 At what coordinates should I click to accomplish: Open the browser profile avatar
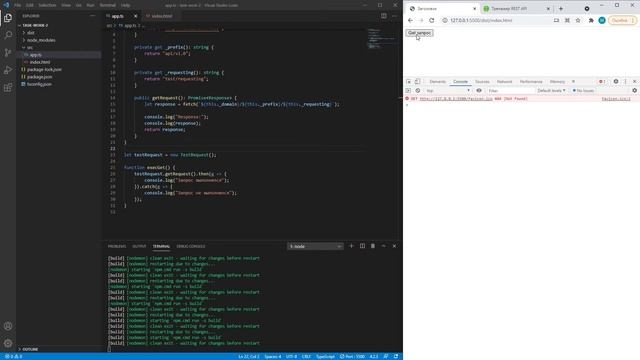tap(602, 20)
